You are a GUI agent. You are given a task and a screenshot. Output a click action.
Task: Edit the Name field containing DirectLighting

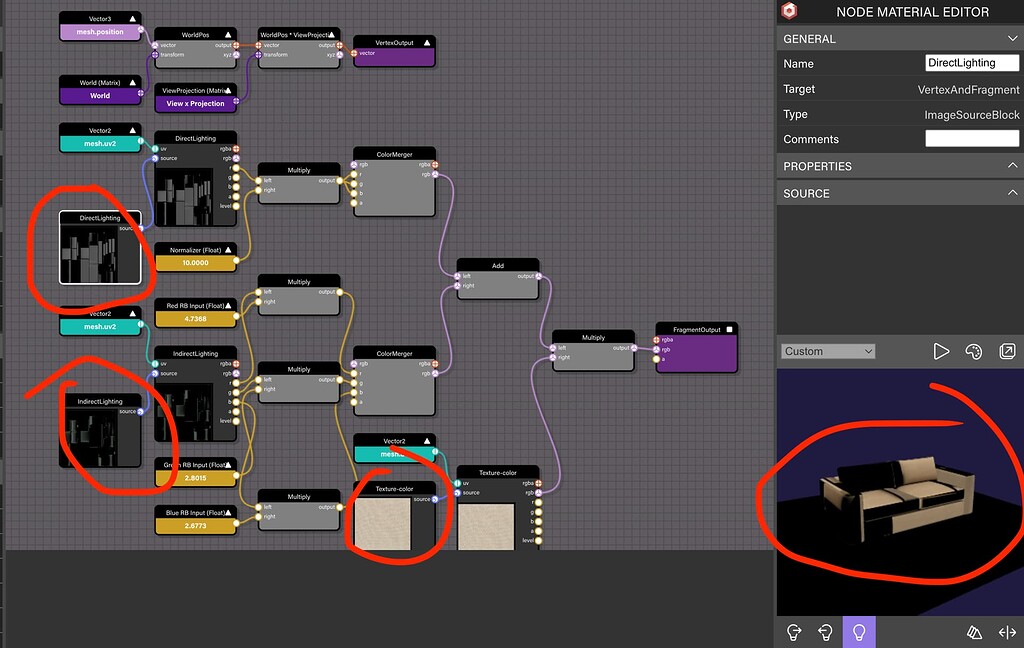[972, 63]
